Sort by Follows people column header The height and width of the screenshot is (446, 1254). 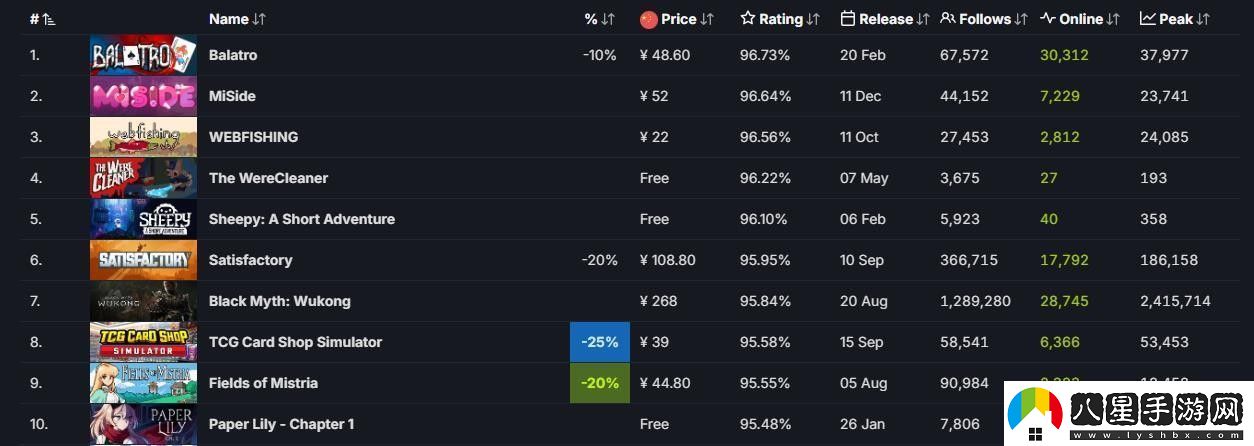coord(984,19)
